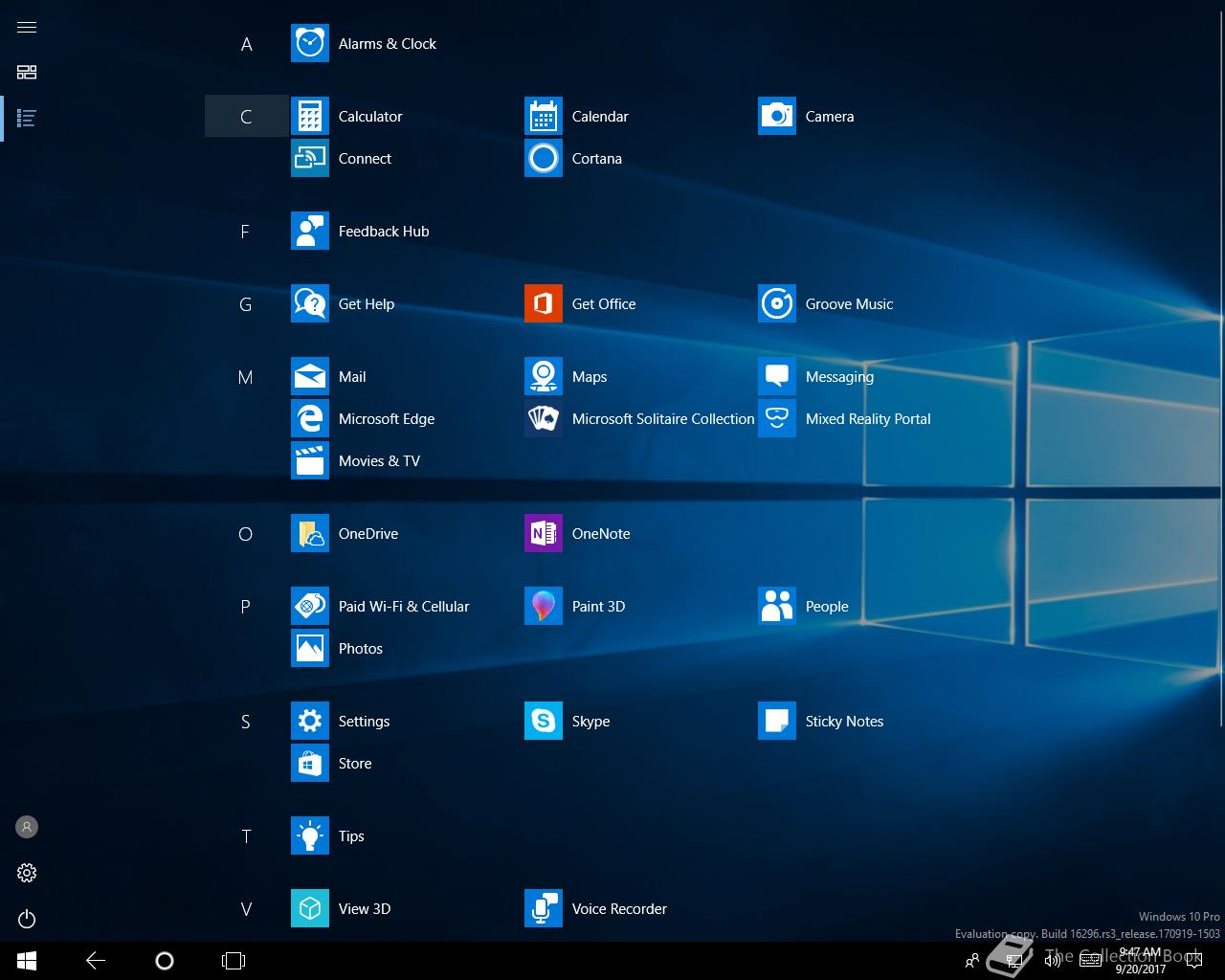This screenshot has height=980, width=1225.
Task: Open the Power options button
Action: 27,919
